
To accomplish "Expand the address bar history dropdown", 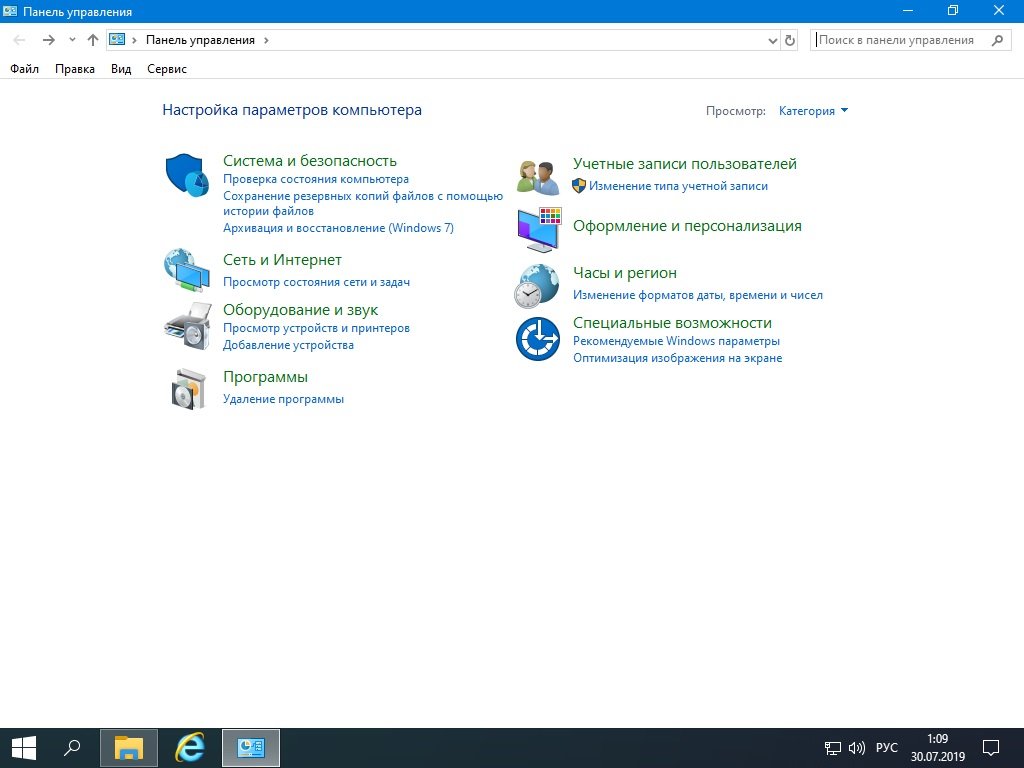I will (x=772, y=41).
